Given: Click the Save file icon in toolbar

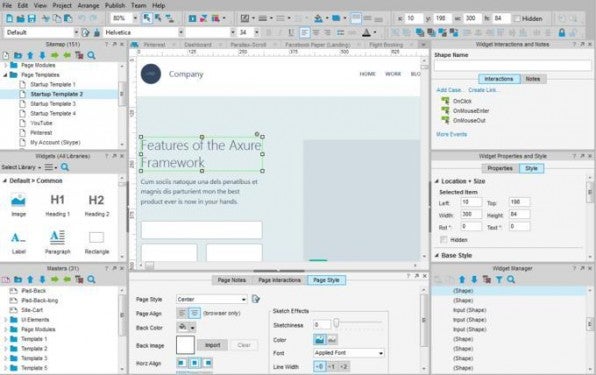Looking at the screenshot, I should 32,18.
